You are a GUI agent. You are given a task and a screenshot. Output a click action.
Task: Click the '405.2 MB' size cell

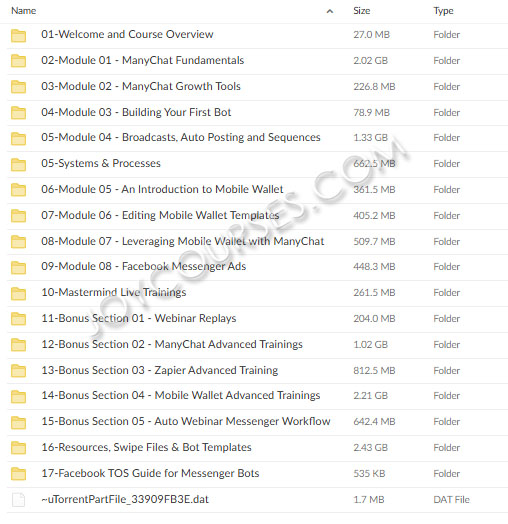374,216
